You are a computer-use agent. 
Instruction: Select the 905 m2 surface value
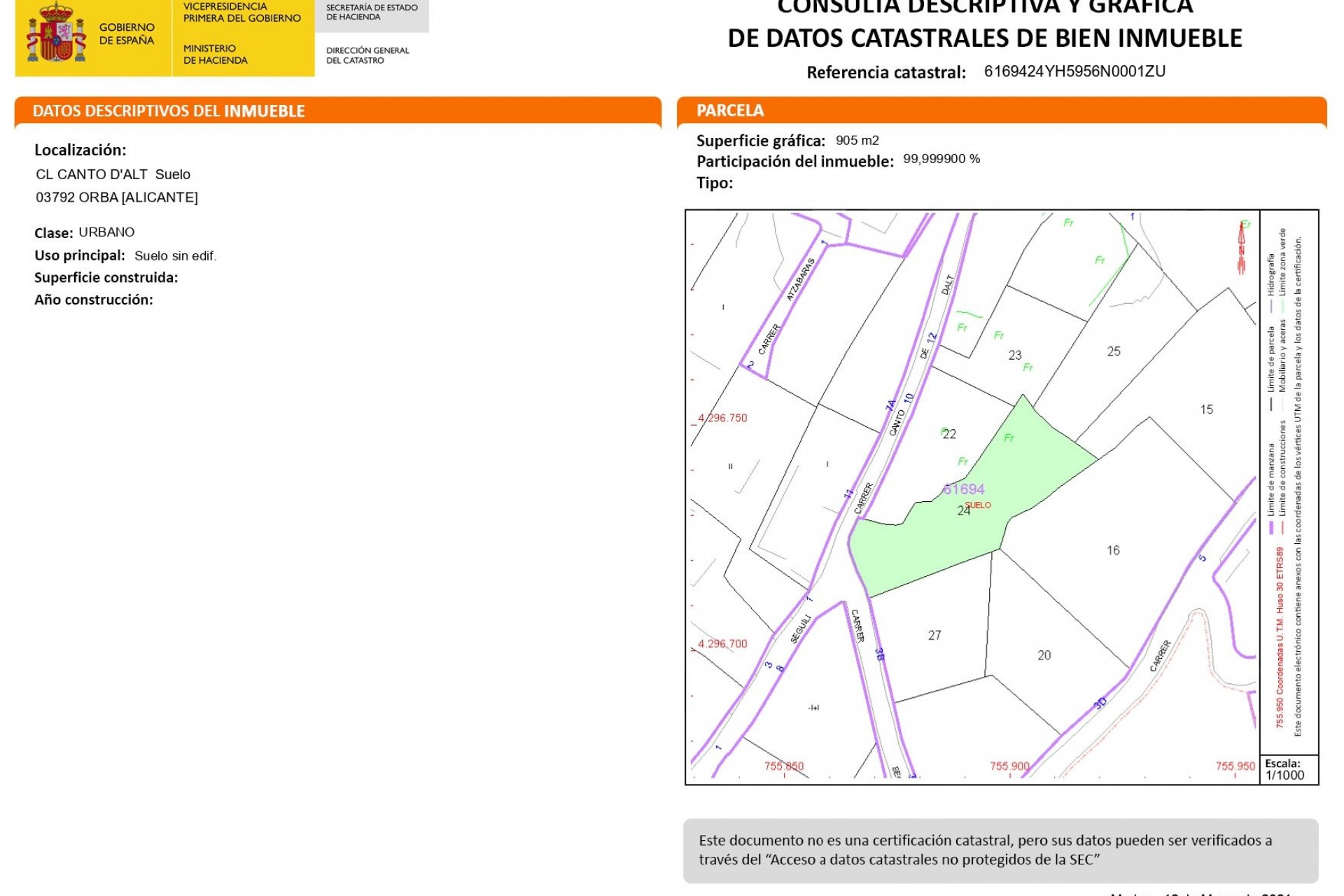pyautogui.click(x=857, y=140)
